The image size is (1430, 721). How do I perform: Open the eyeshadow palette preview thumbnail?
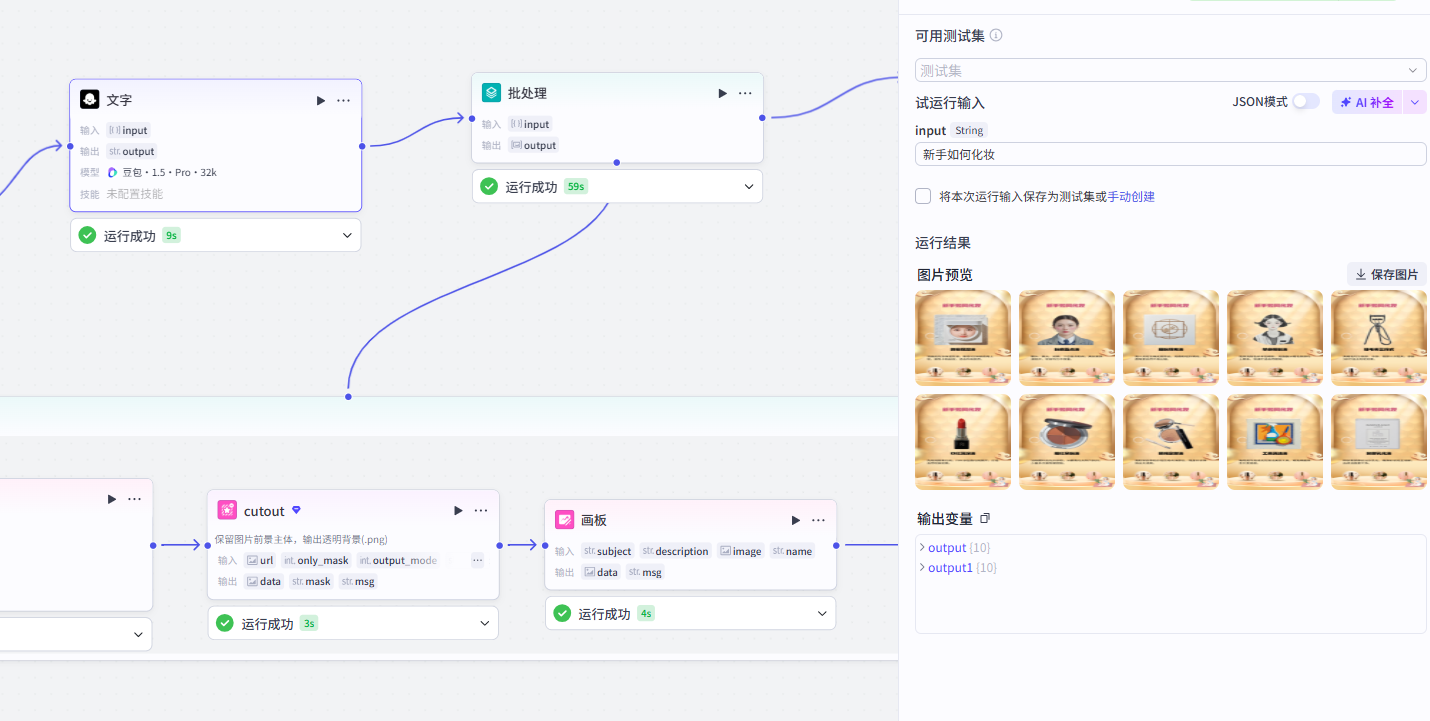[1067, 442]
